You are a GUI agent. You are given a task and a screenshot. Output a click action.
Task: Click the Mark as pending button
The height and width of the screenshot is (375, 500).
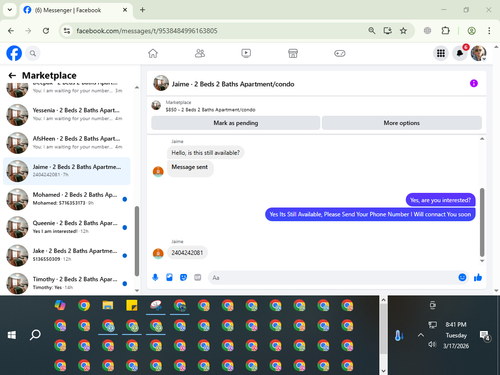click(236, 123)
